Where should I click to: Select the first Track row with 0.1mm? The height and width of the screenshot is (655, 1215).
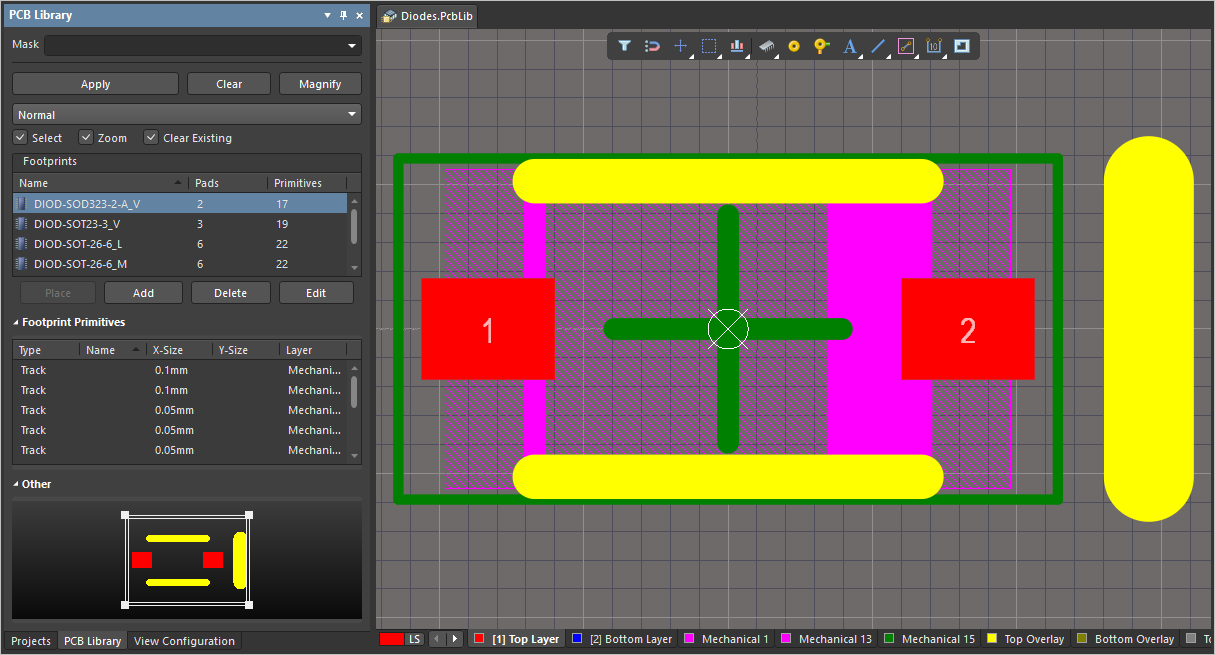coord(180,370)
